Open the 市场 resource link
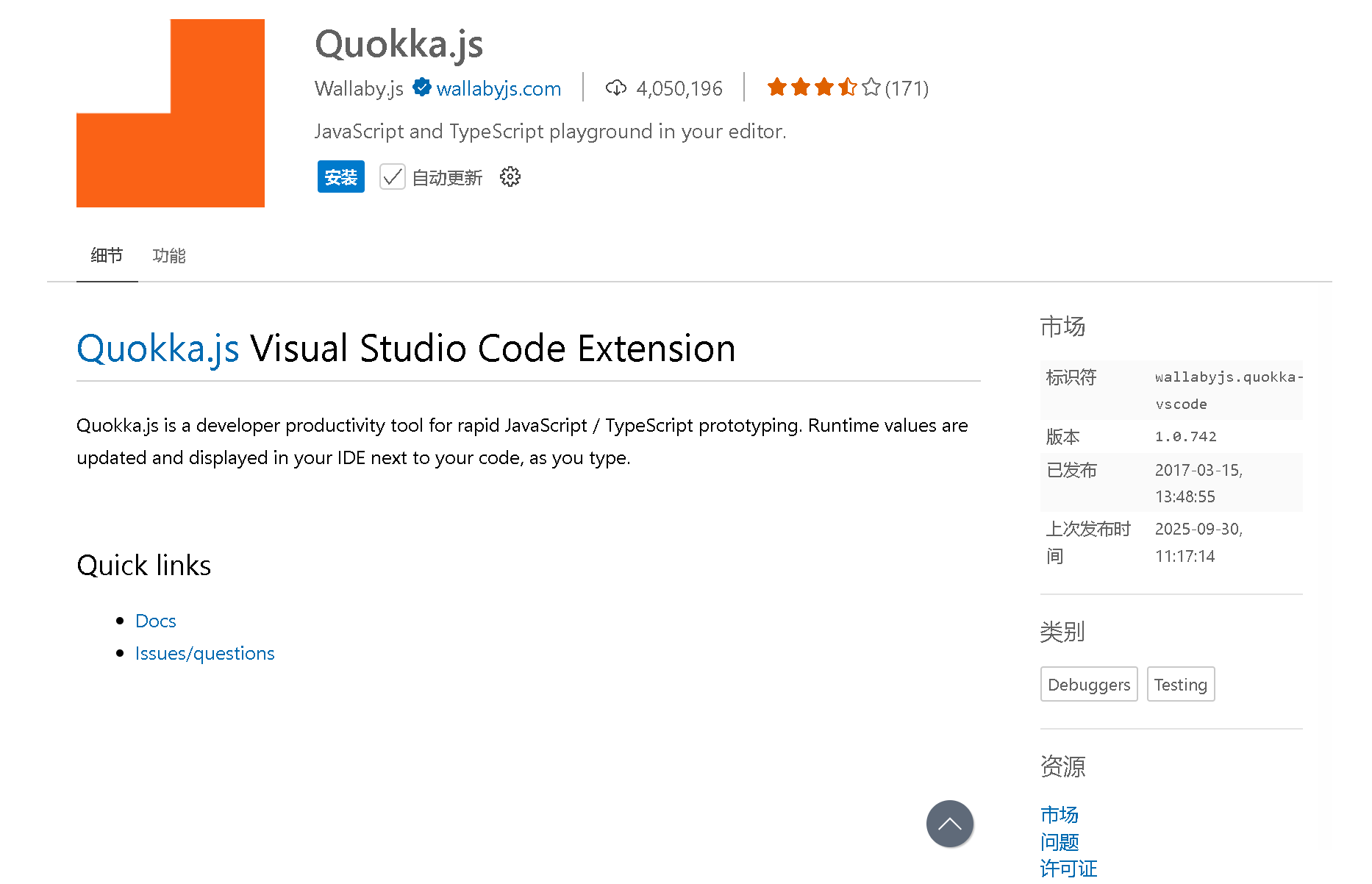This screenshot has height=884, width=1372. (1059, 814)
